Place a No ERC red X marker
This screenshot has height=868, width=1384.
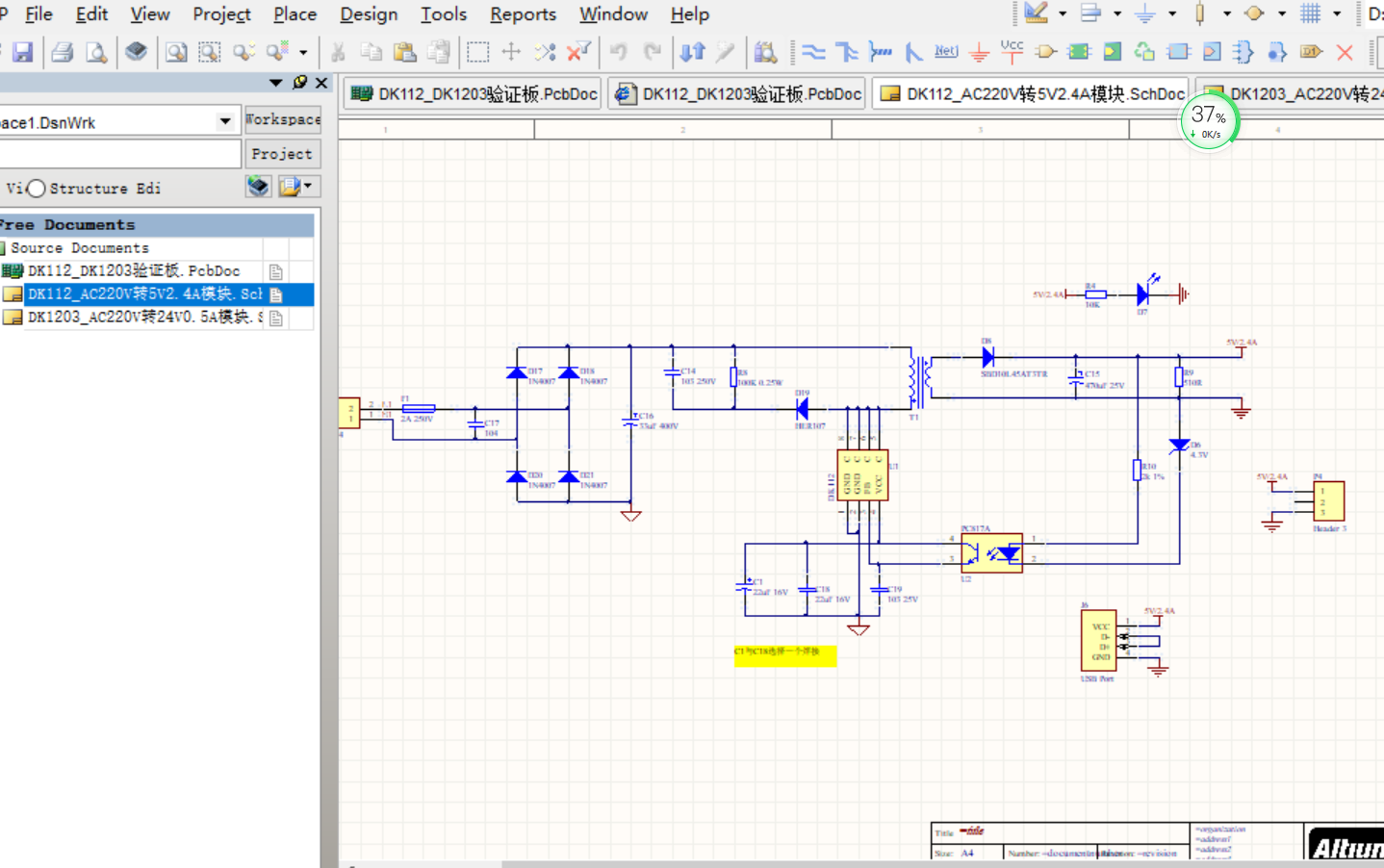[1345, 52]
